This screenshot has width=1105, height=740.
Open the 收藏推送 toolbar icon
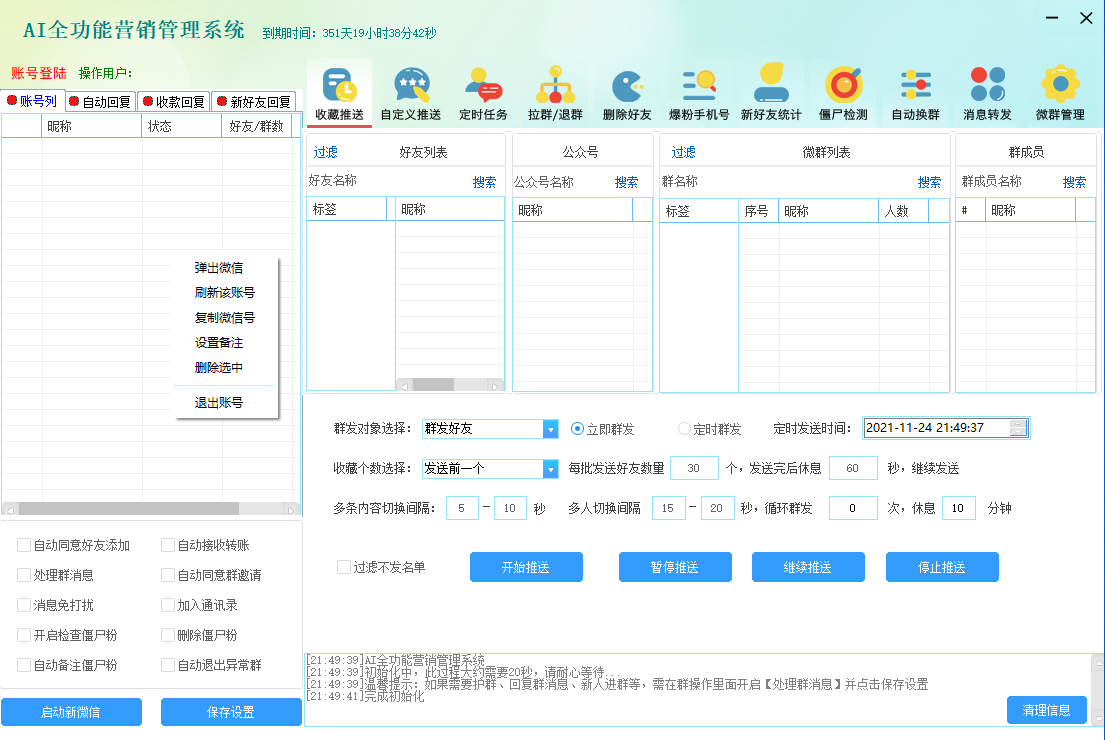coord(340,94)
